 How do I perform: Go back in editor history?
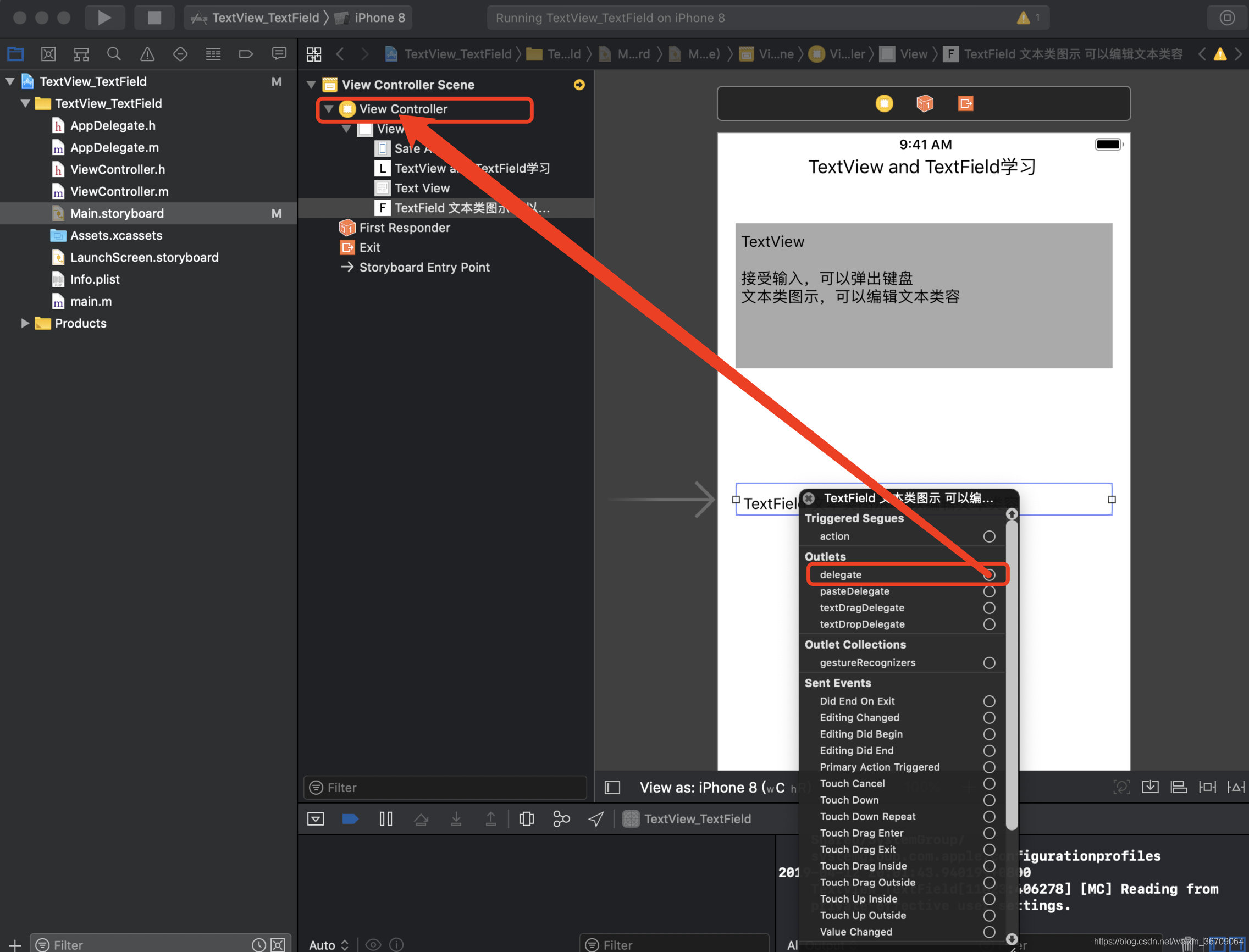click(340, 54)
